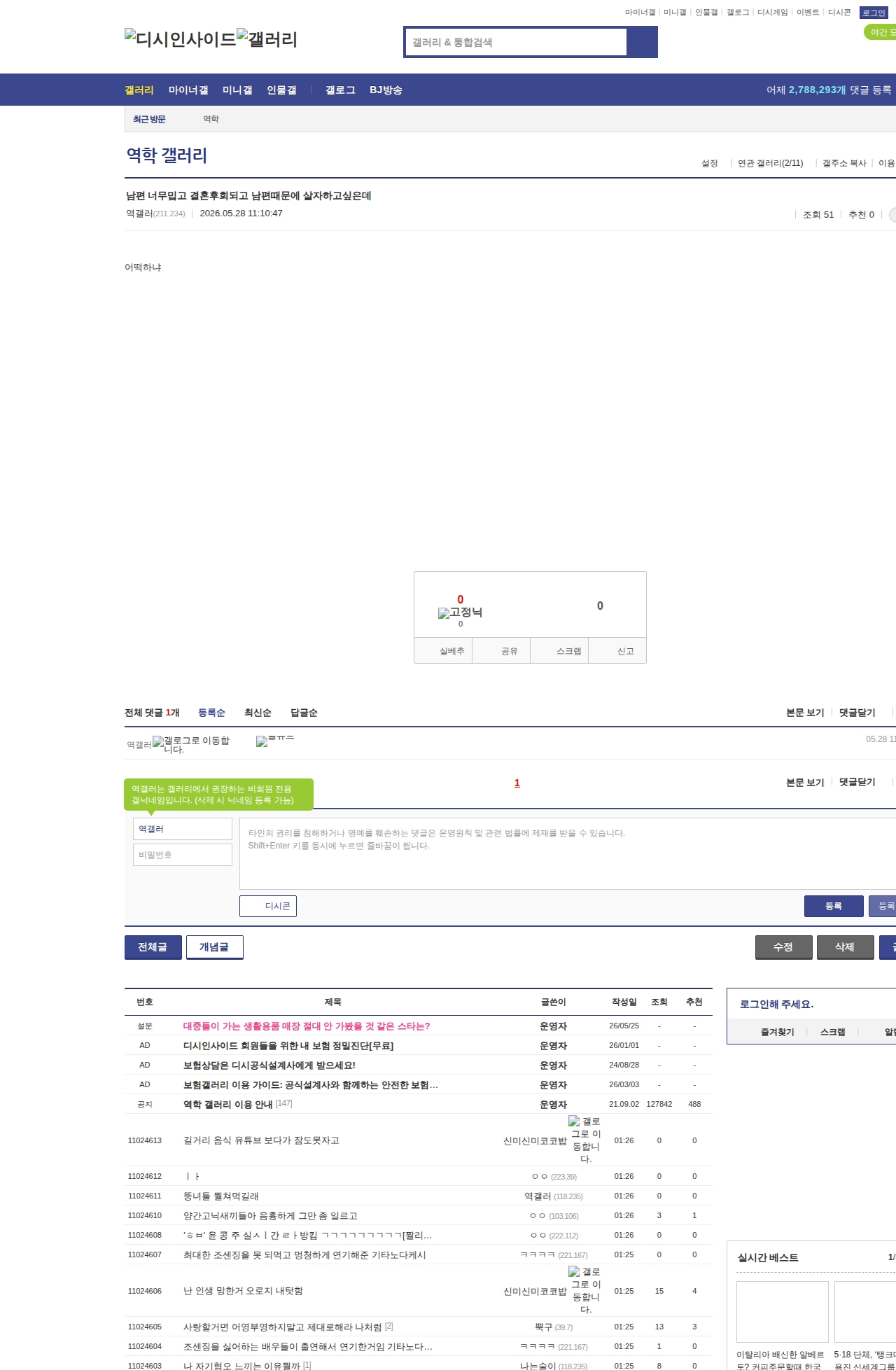Click the 실베추 button
Screen dimensions: 896x1370
pyautogui.click(x=444, y=651)
